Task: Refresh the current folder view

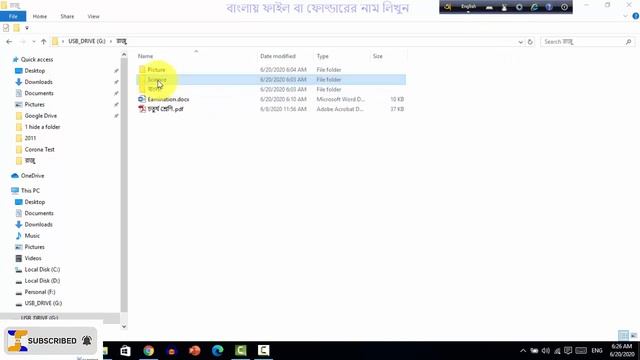Action: pyautogui.click(x=530, y=42)
